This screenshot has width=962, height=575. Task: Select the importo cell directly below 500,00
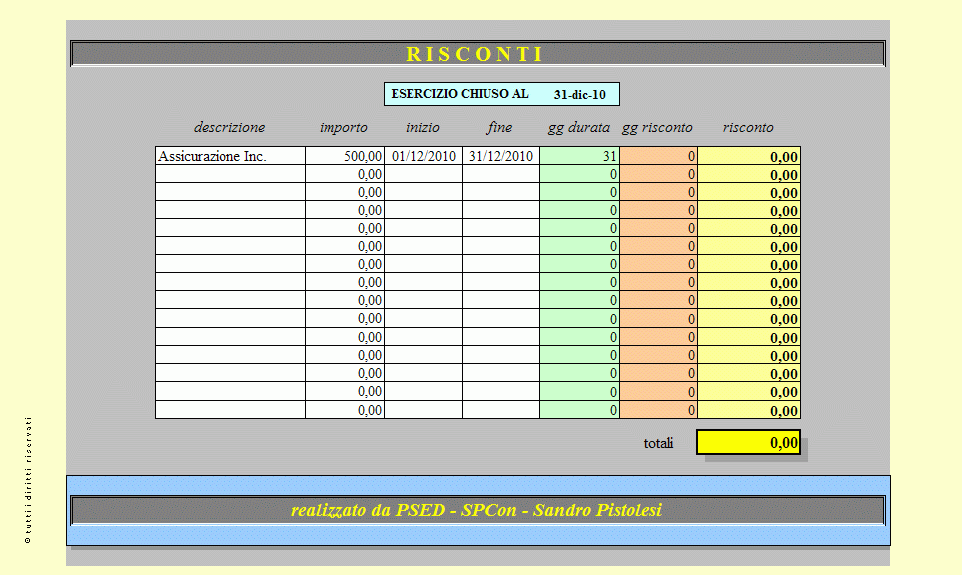(345, 174)
